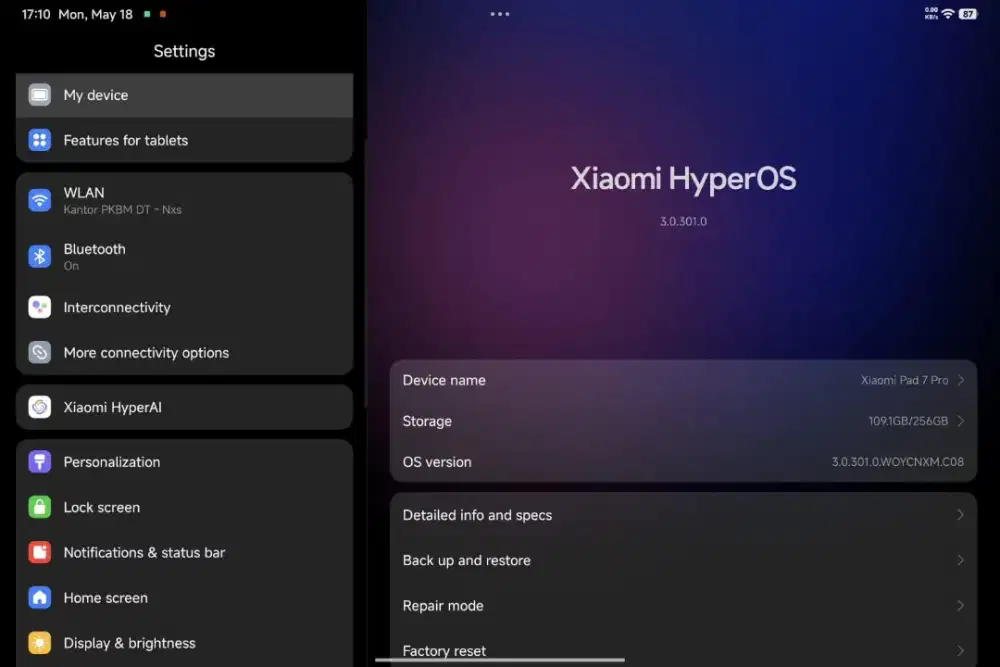Tap the Bluetooth On status text
Image resolution: width=1000 pixels, height=667 pixels.
[71, 266]
